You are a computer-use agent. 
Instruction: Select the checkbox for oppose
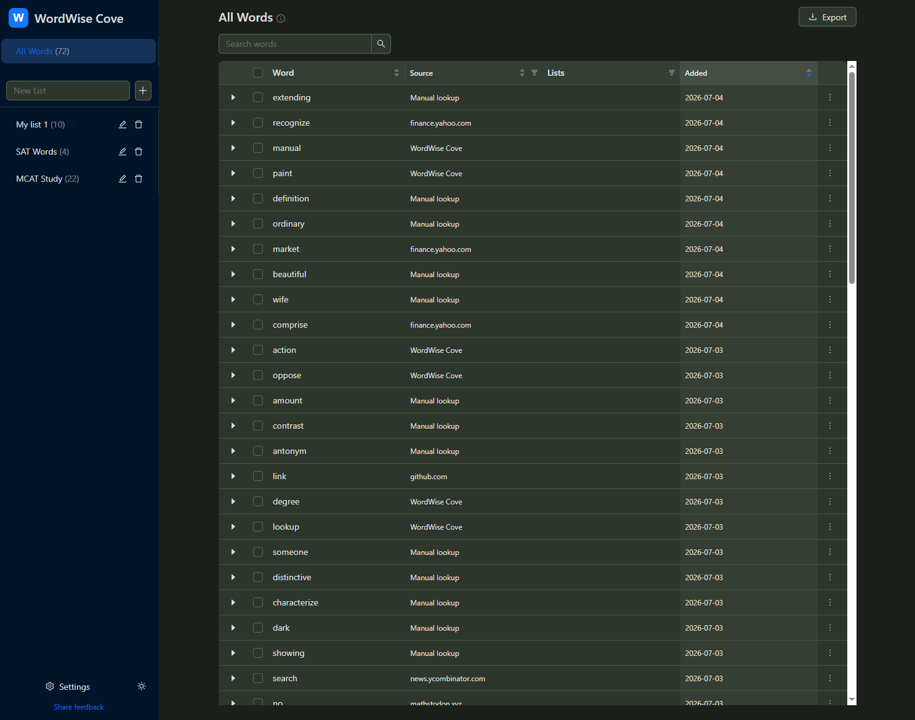click(258, 375)
